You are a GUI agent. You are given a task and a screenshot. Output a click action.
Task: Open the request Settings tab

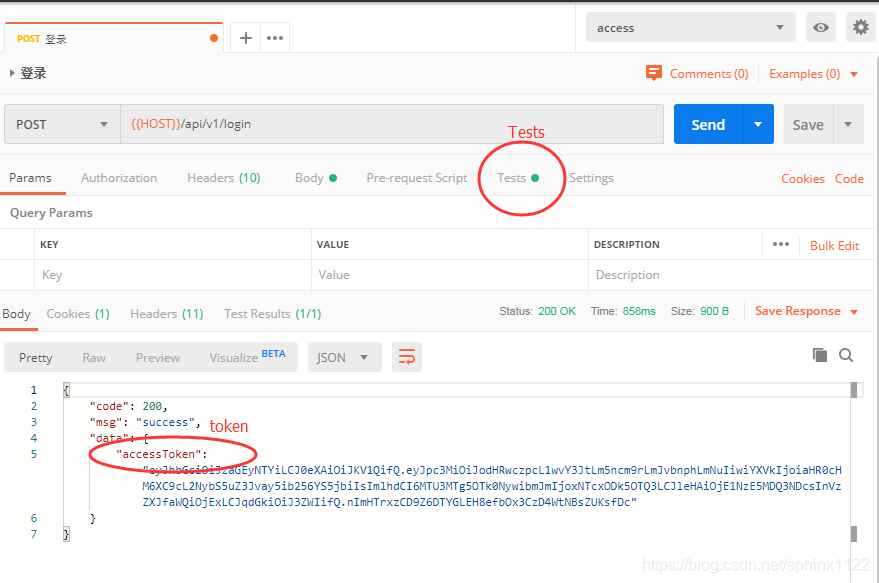click(591, 178)
